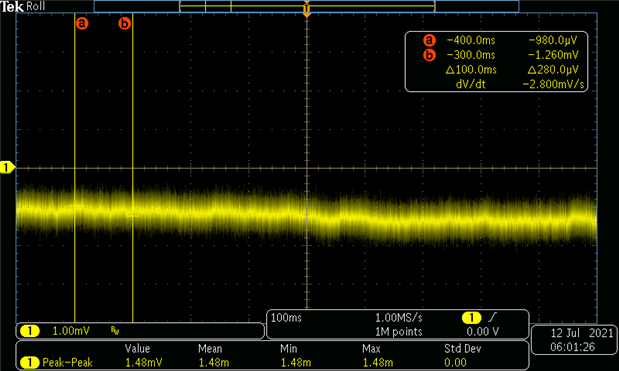This screenshot has width=619, height=371.
Task: Click the channel 1 ground reference indicator
Action: click(x=7, y=168)
